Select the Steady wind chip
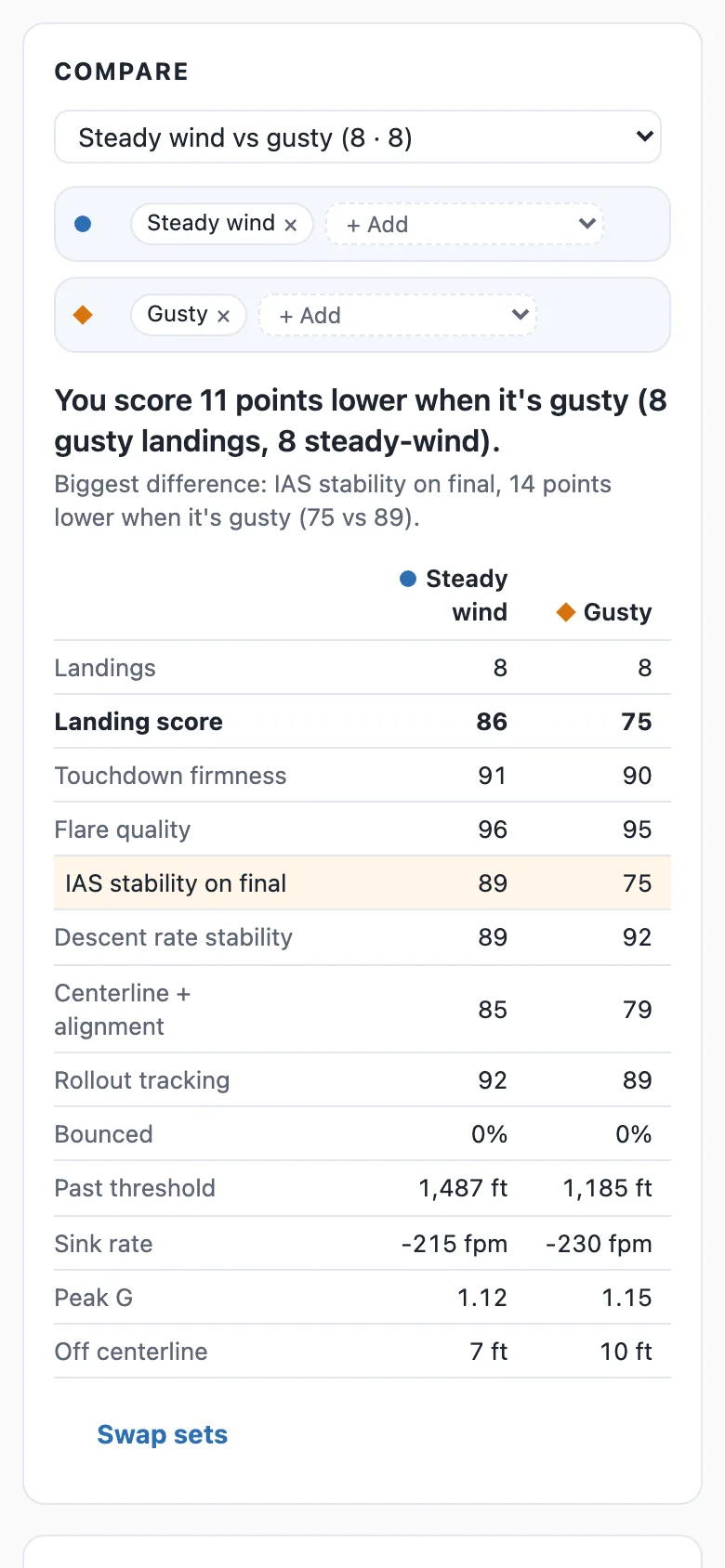 [x=221, y=224]
